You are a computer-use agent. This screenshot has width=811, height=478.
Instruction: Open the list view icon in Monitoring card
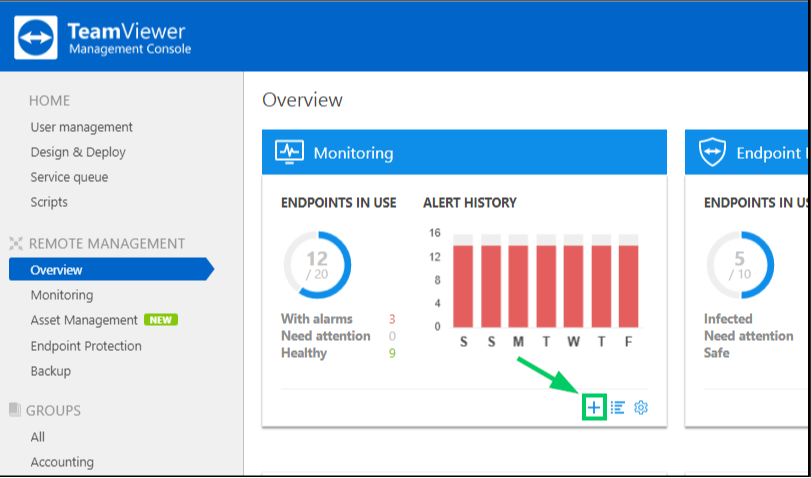point(618,408)
